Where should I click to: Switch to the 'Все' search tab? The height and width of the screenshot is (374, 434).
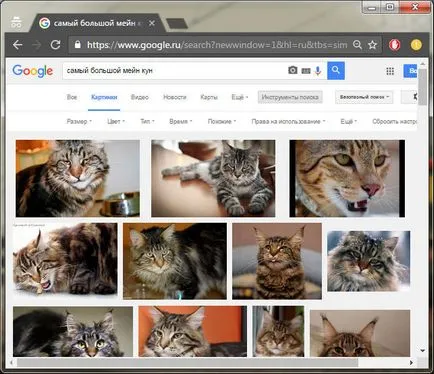click(x=72, y=97)
